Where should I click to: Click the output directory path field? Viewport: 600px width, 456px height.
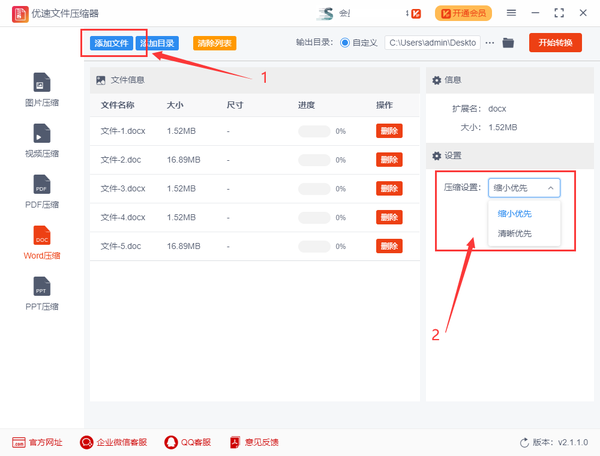click(x=430, y=43)
